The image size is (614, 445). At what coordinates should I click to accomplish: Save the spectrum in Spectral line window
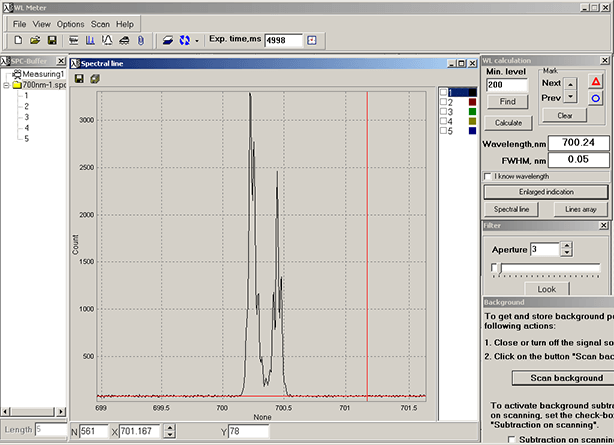(x=79, y=78)
